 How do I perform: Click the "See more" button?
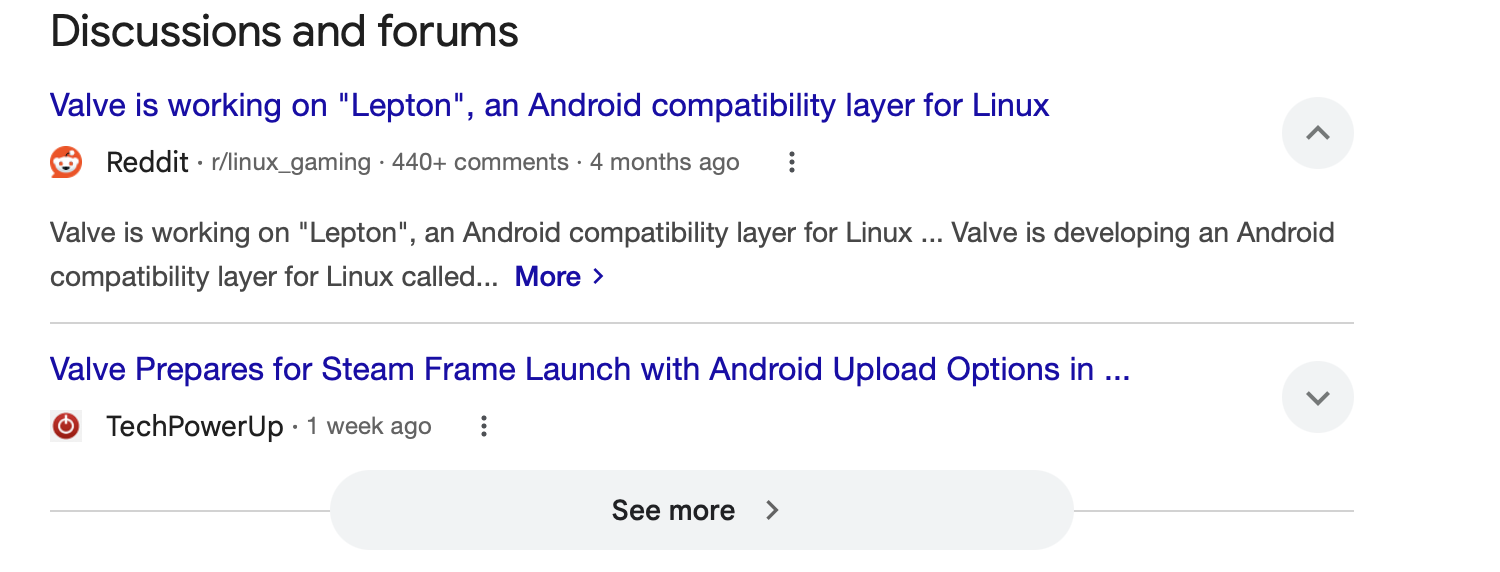701,510
